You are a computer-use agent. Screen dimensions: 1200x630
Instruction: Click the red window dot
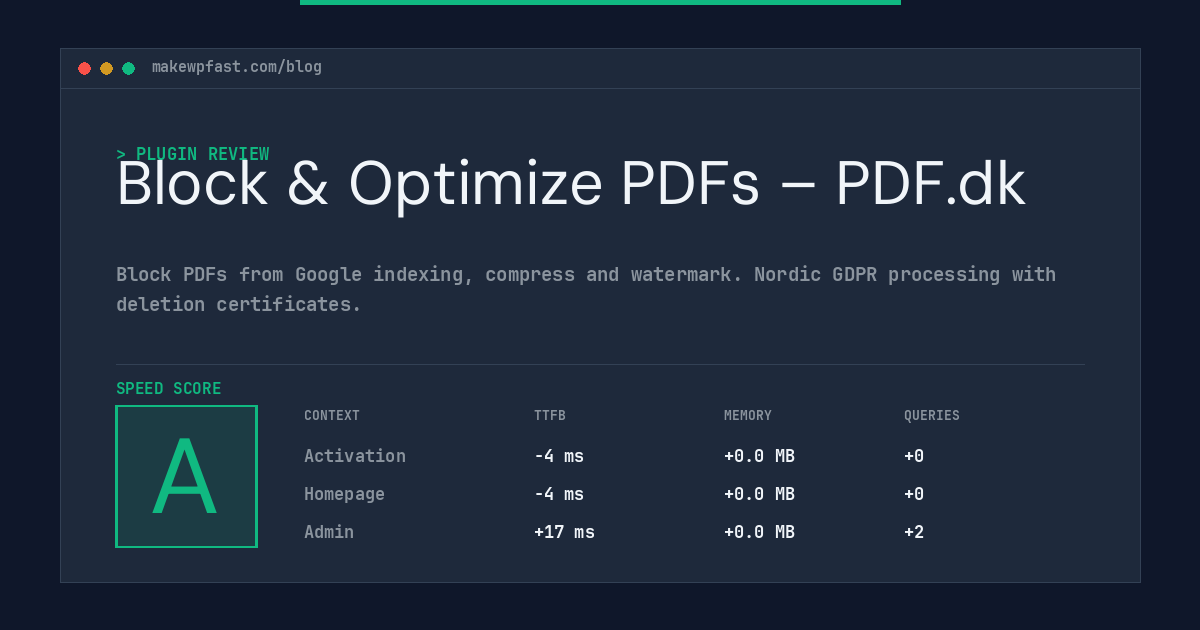click(x=84, y=68)
